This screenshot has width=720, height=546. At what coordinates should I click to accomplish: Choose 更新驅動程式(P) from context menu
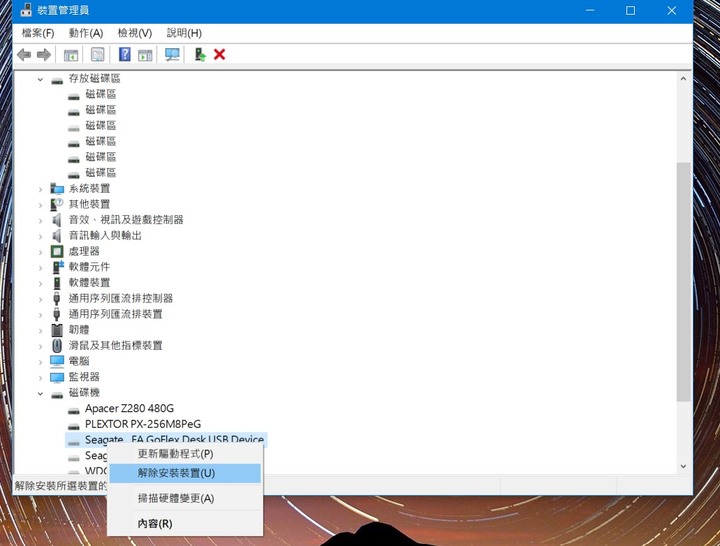[x=185, y=454]
